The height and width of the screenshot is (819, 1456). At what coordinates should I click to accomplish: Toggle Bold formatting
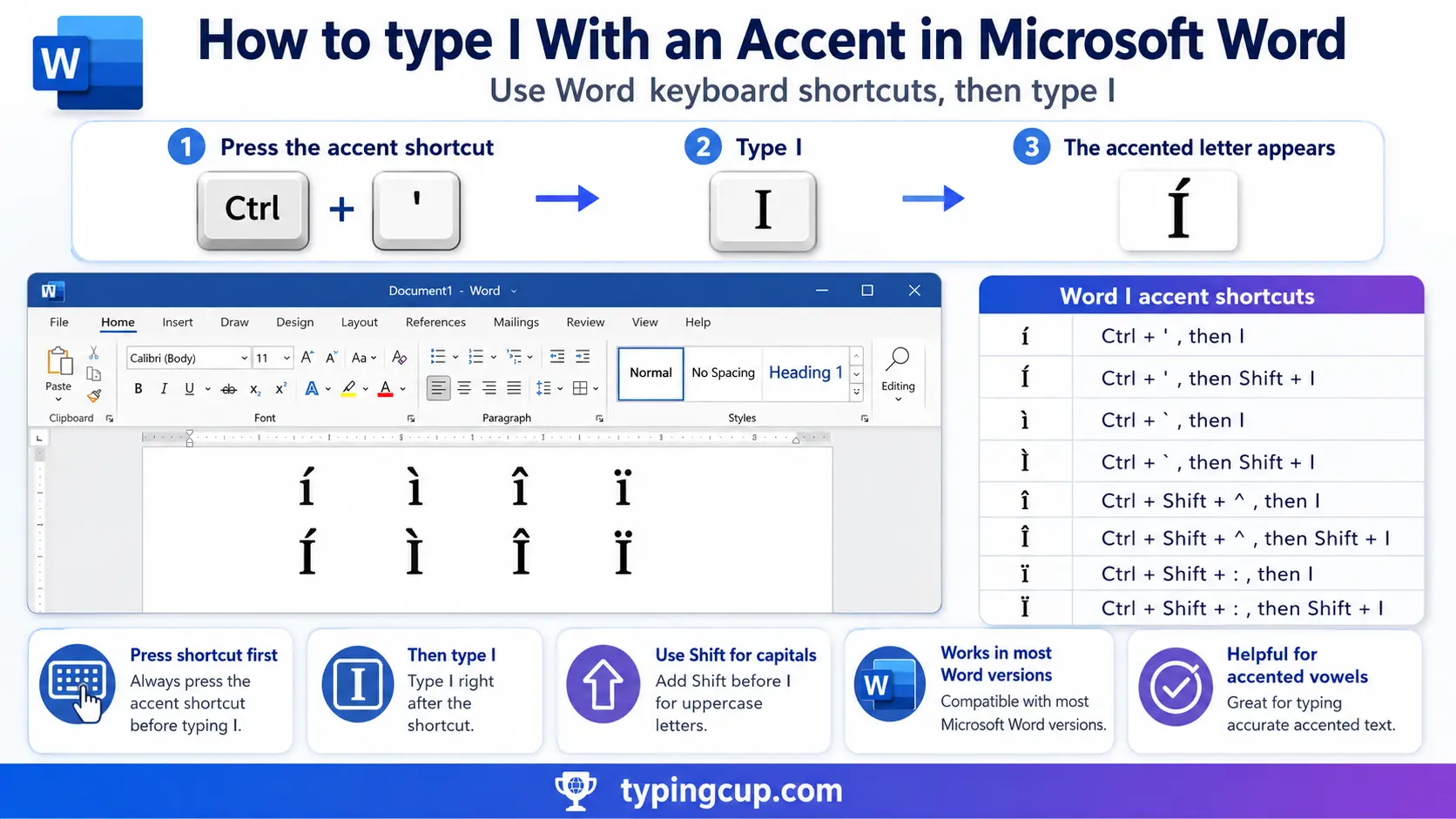tap(138, 389)
